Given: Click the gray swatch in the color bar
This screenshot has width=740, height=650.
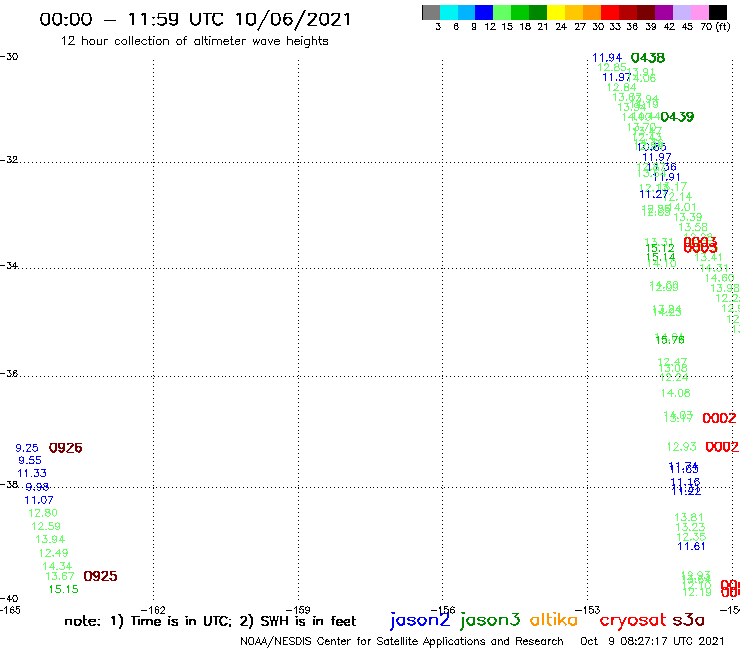Looking at the screenshot, I should (x=431, y=12).
